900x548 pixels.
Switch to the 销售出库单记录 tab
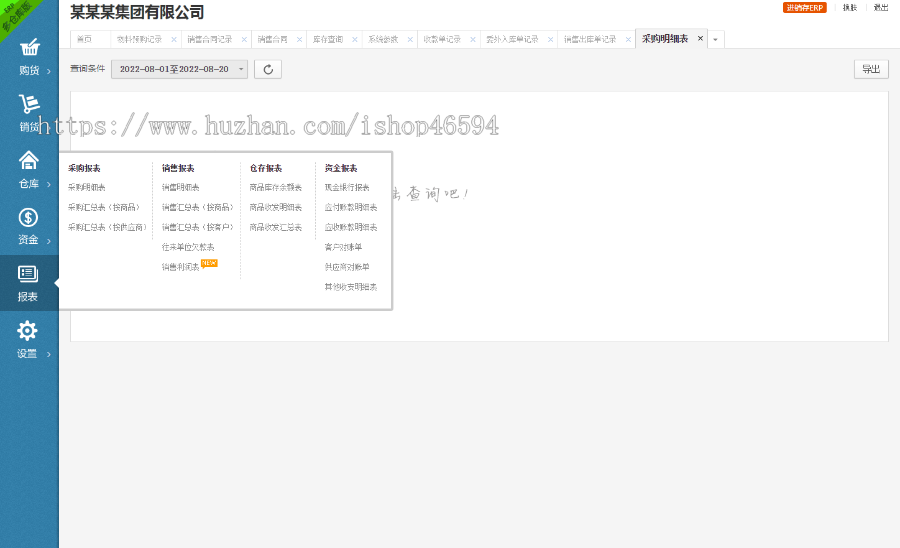pos(589,40)
